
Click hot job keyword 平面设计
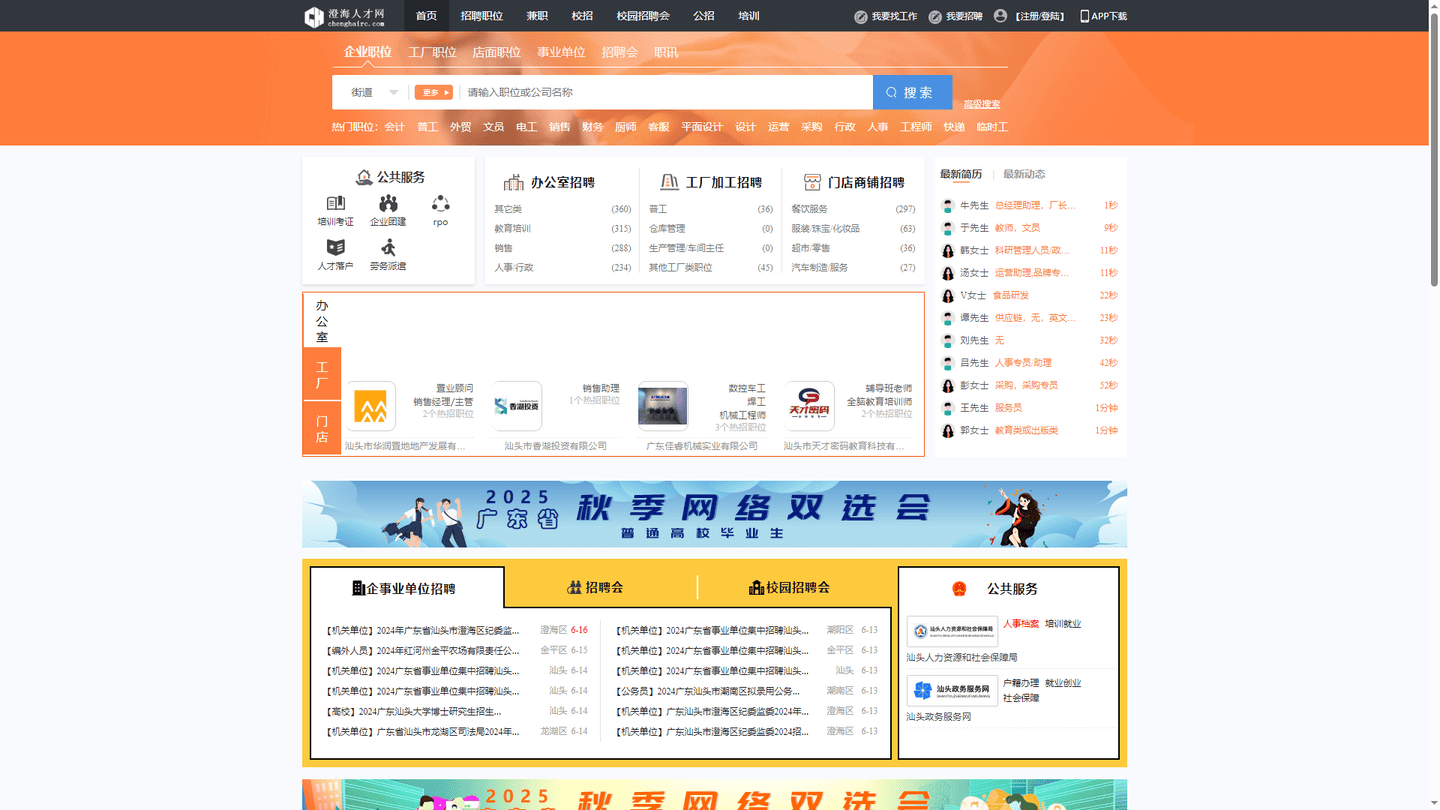coord(702,127)
